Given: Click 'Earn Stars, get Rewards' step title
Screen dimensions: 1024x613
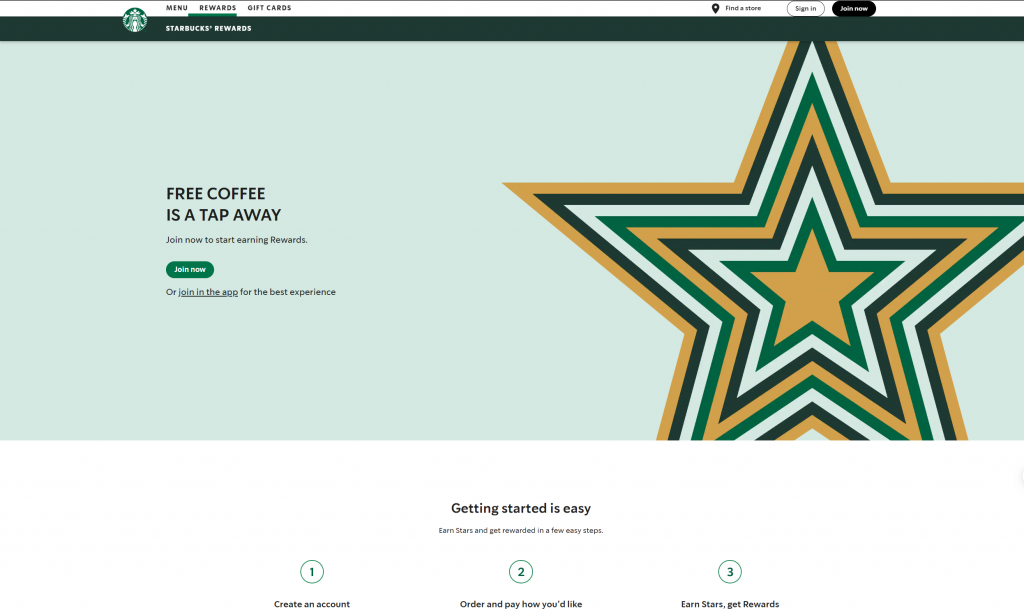Looking at the screenshot, I should [x=729, y=604].
